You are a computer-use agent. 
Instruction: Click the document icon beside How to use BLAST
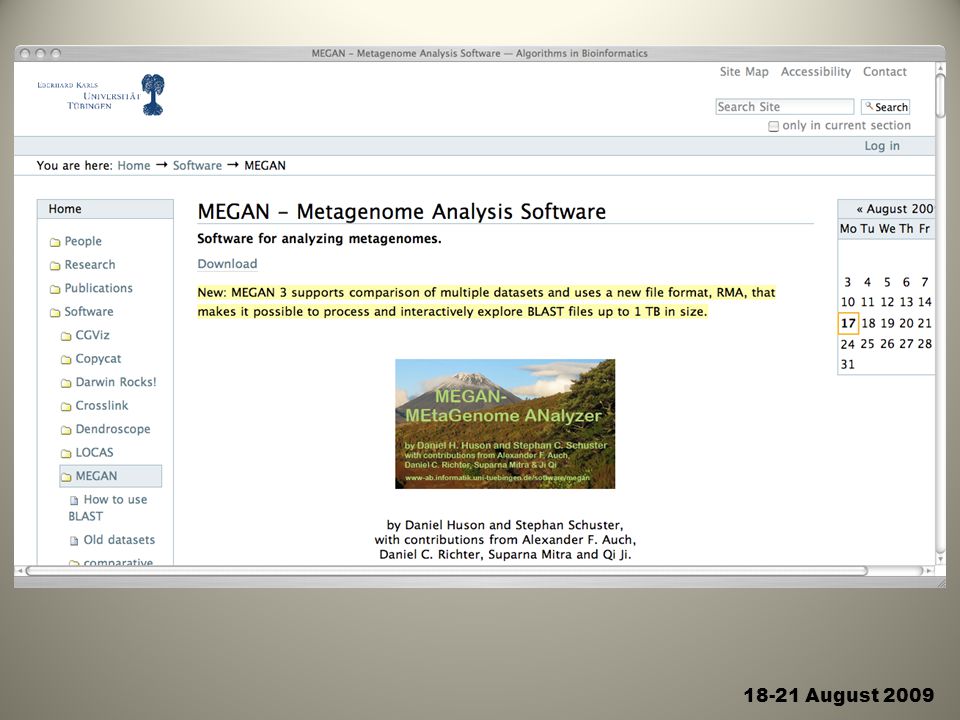coord(74,500)
